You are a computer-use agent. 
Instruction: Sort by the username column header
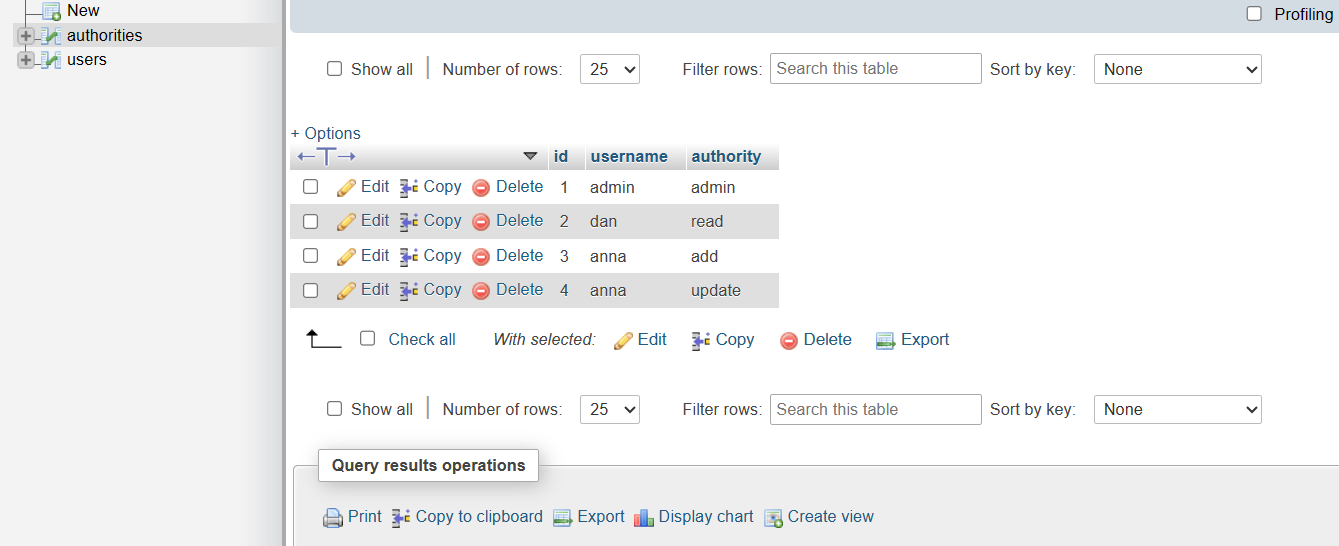629,156
